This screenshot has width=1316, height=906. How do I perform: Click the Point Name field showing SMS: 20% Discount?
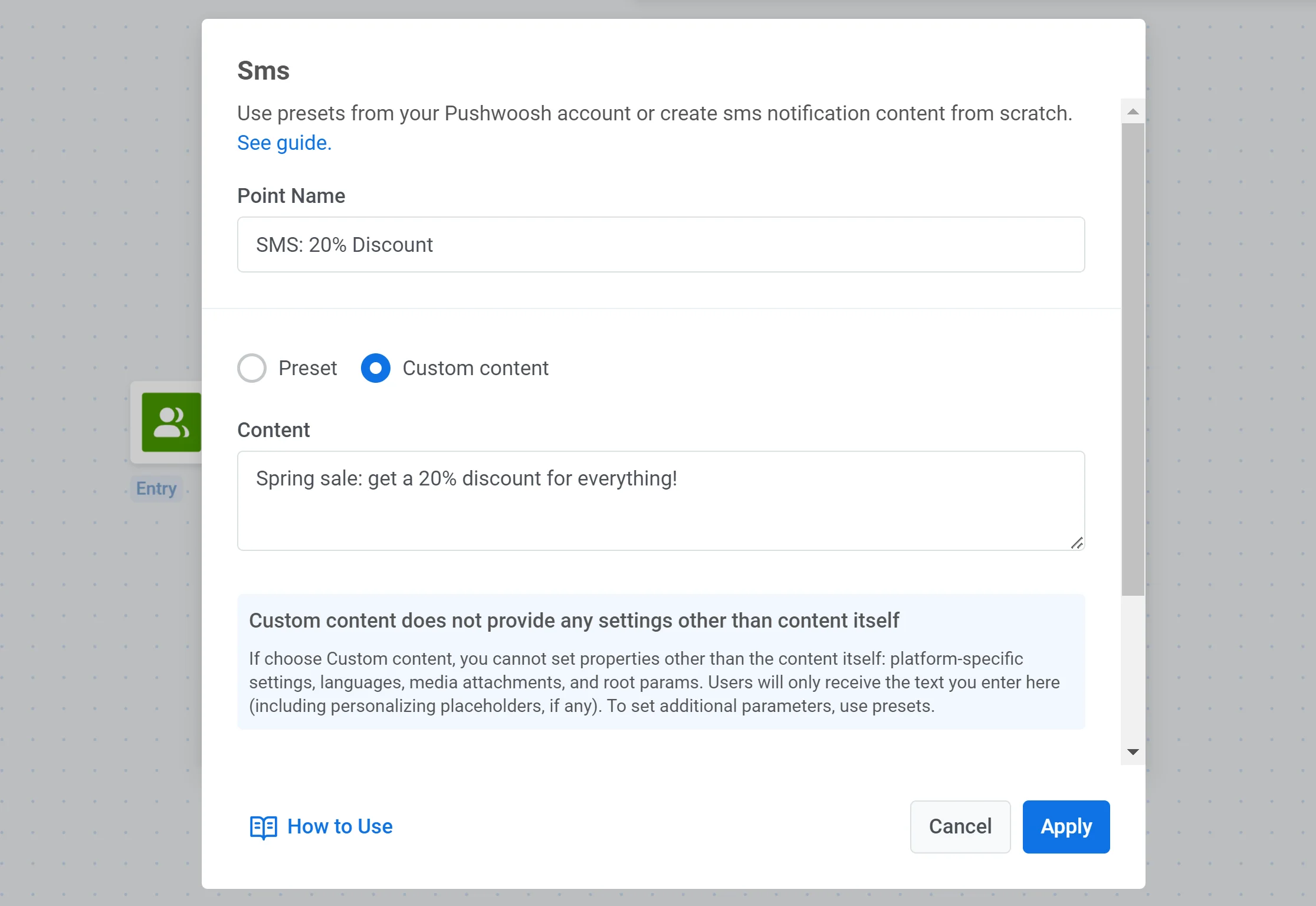pos(661,244)
